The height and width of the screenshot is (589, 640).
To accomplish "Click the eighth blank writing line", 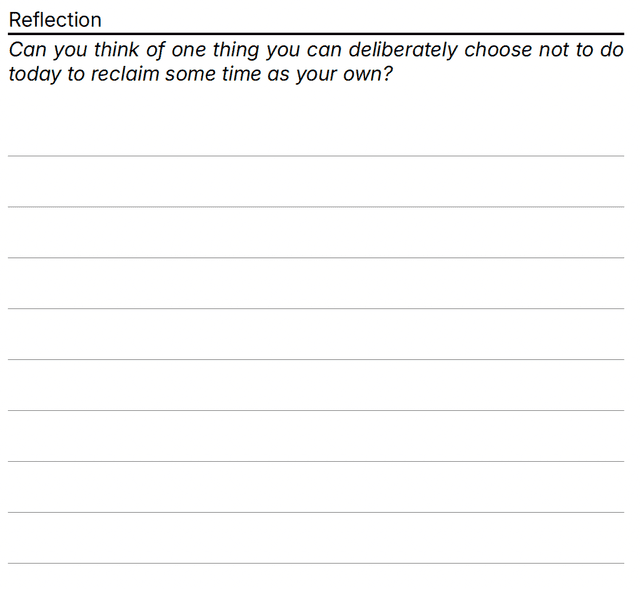I will [x=316, y=512].
